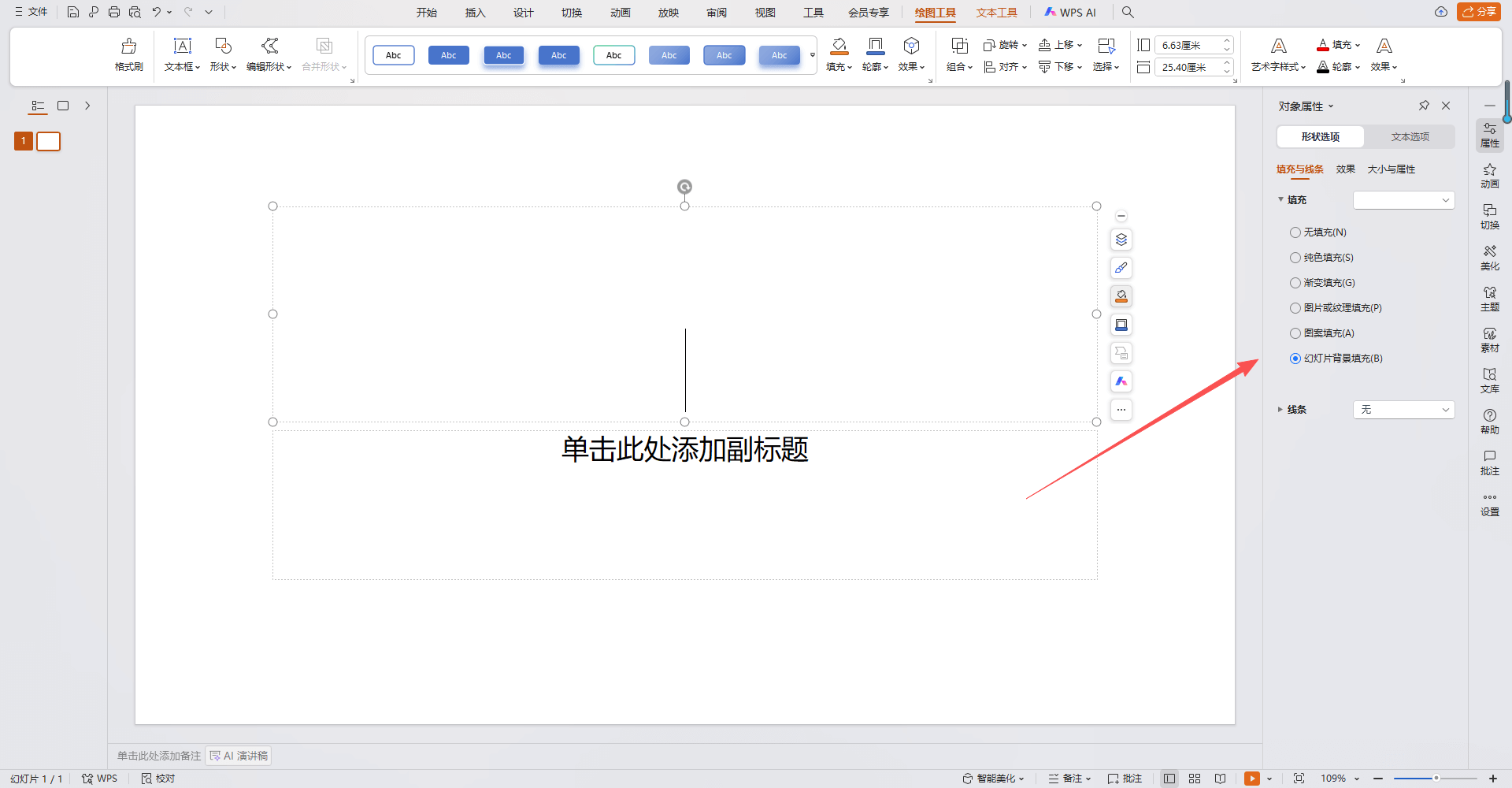Open the 动画 animation sidebar panel
The image size is (1512, 788).
[x=1489, y=176]
